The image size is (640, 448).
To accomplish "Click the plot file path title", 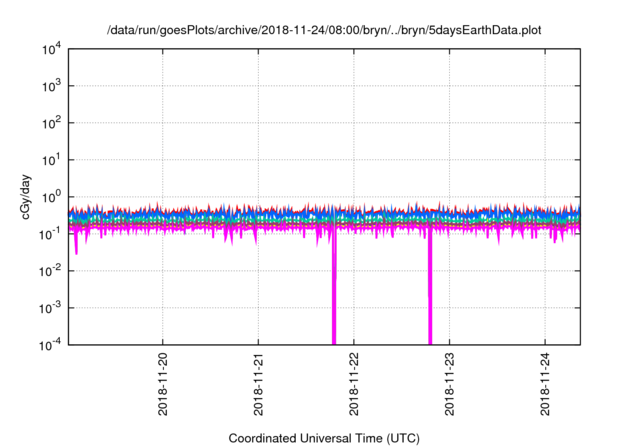I will coord(324,30).
